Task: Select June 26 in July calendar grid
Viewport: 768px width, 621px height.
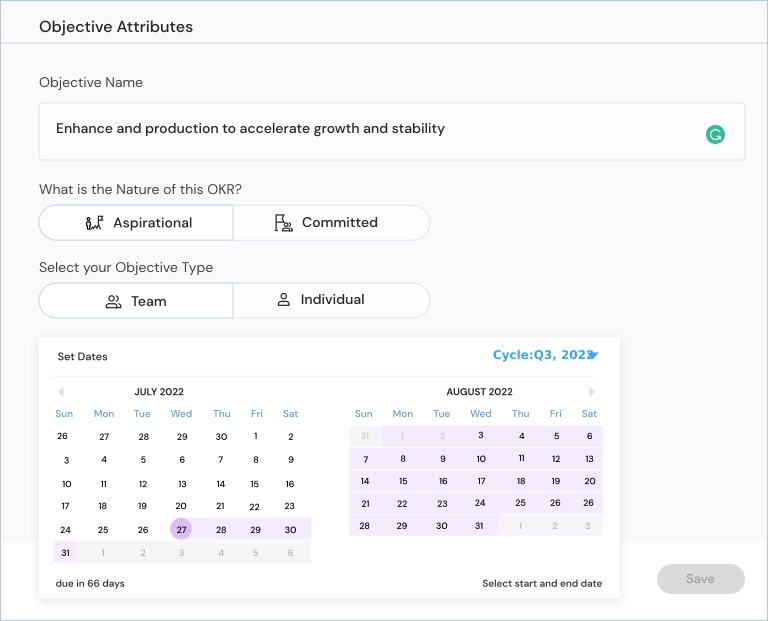Action: click(62, 436)
